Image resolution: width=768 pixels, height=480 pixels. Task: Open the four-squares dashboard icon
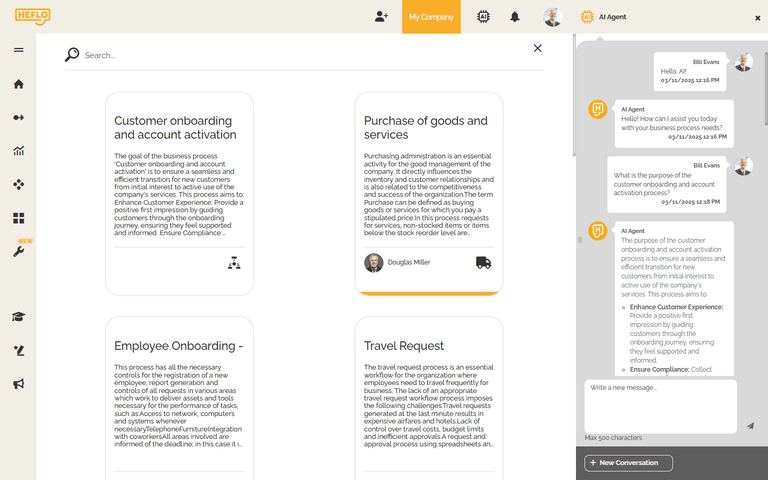[18, 218]
